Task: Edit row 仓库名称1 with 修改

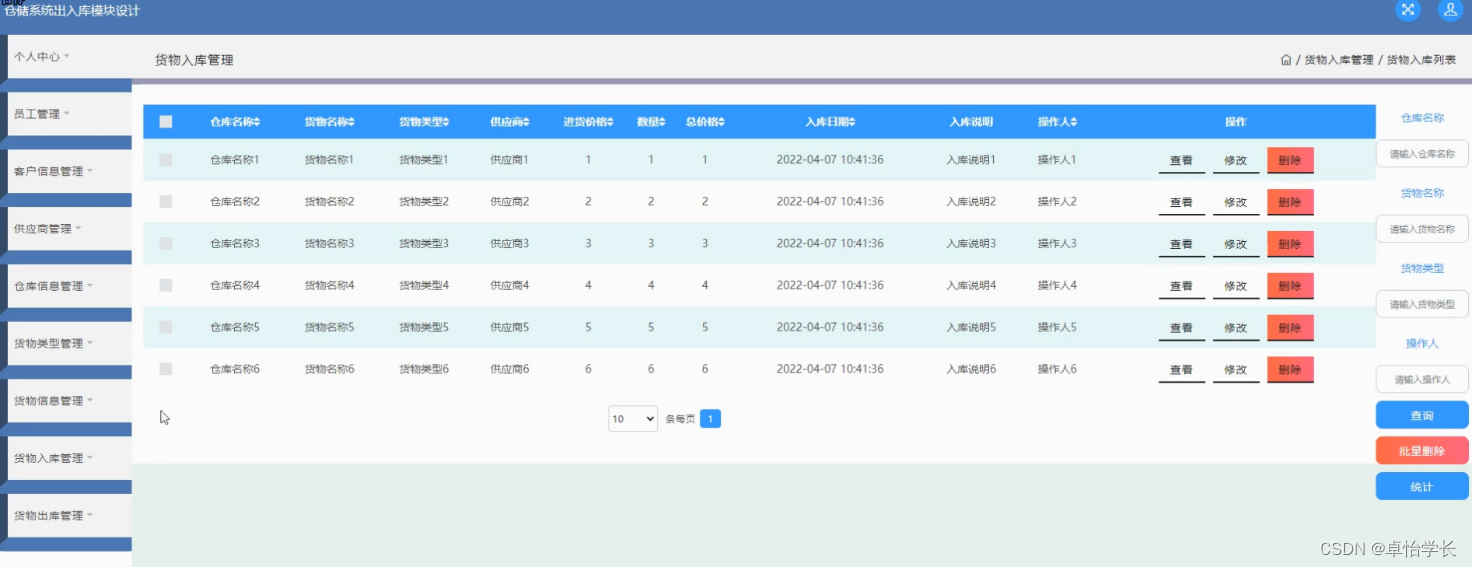Action: pos(1236,160)
